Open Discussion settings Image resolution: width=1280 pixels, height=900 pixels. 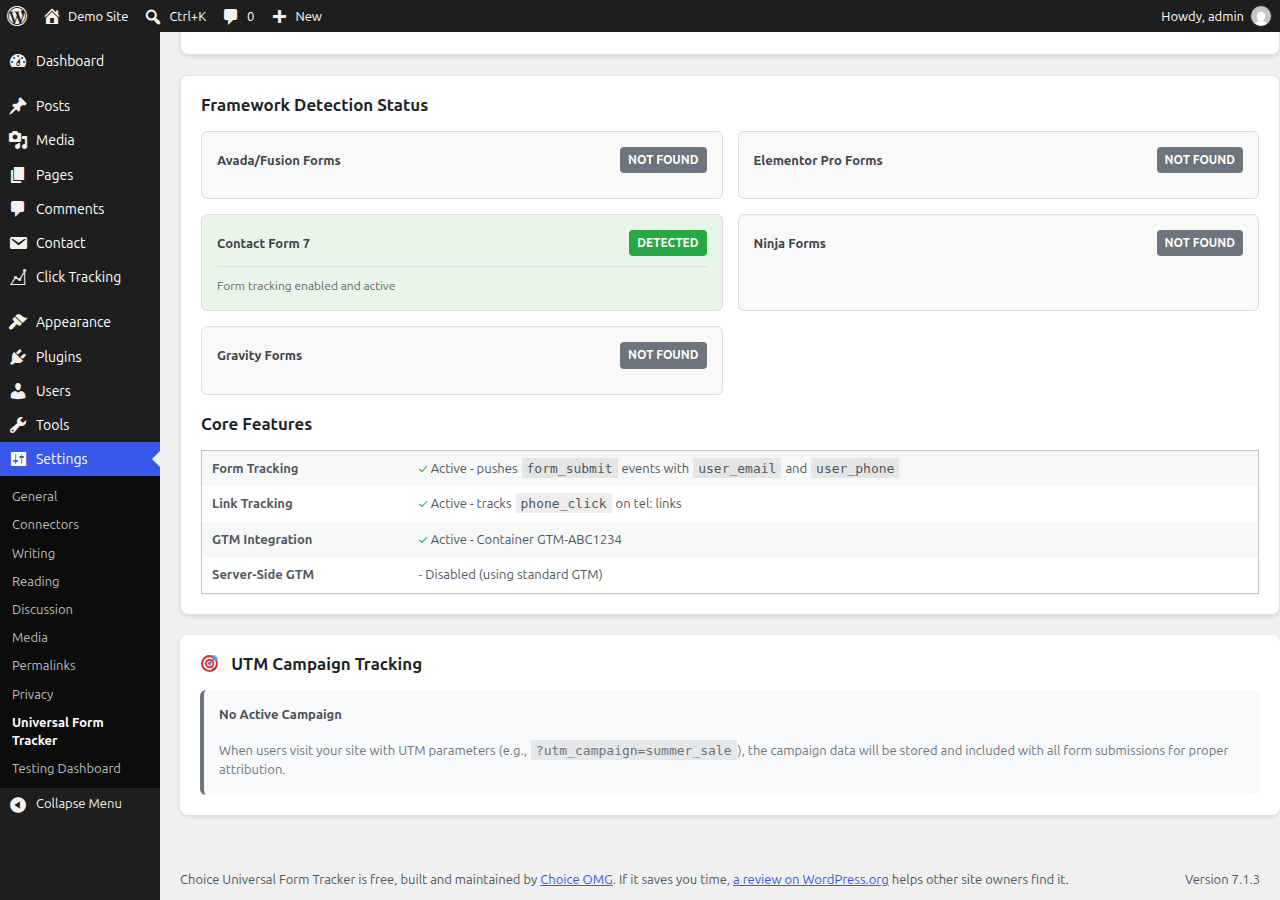(42, 609)
